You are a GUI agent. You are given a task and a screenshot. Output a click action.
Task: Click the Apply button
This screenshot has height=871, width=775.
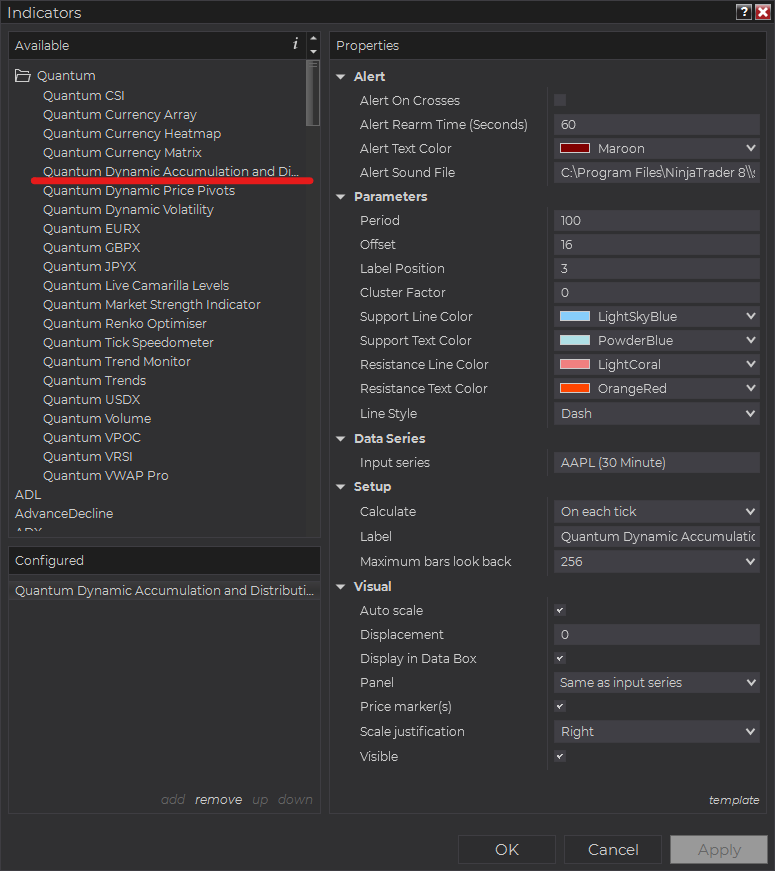pyautogui.click(x=719, y=849)
